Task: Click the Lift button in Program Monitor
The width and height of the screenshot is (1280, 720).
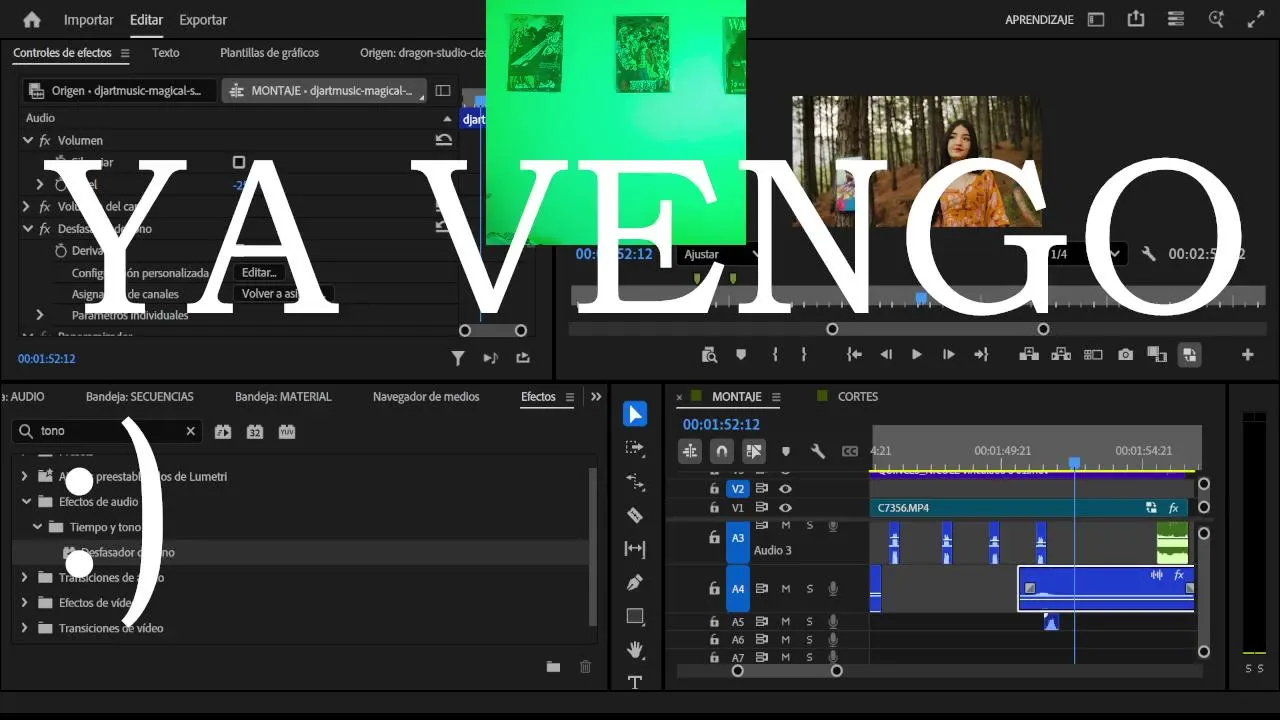Action: [x=1028, y=354]
